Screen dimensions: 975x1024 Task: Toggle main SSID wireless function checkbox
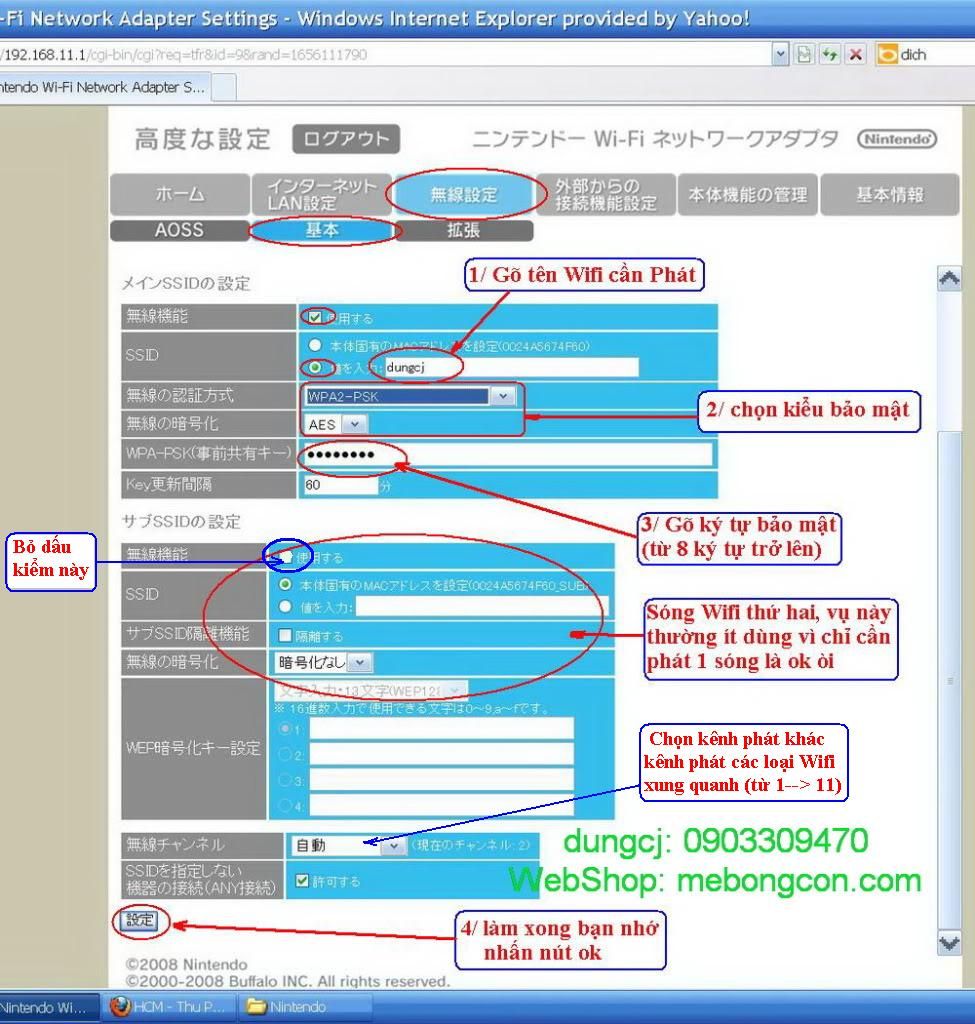point(315,318)
